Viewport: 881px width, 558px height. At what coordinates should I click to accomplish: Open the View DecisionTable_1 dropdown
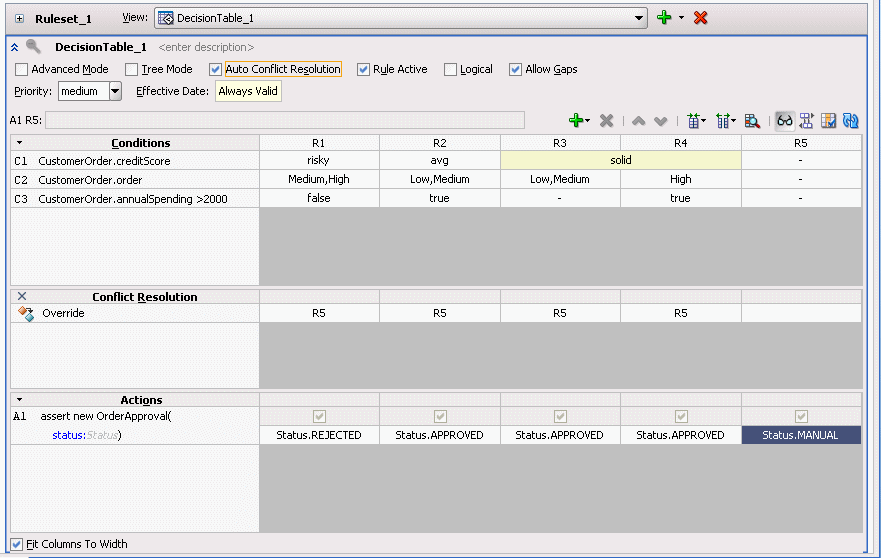639,18
